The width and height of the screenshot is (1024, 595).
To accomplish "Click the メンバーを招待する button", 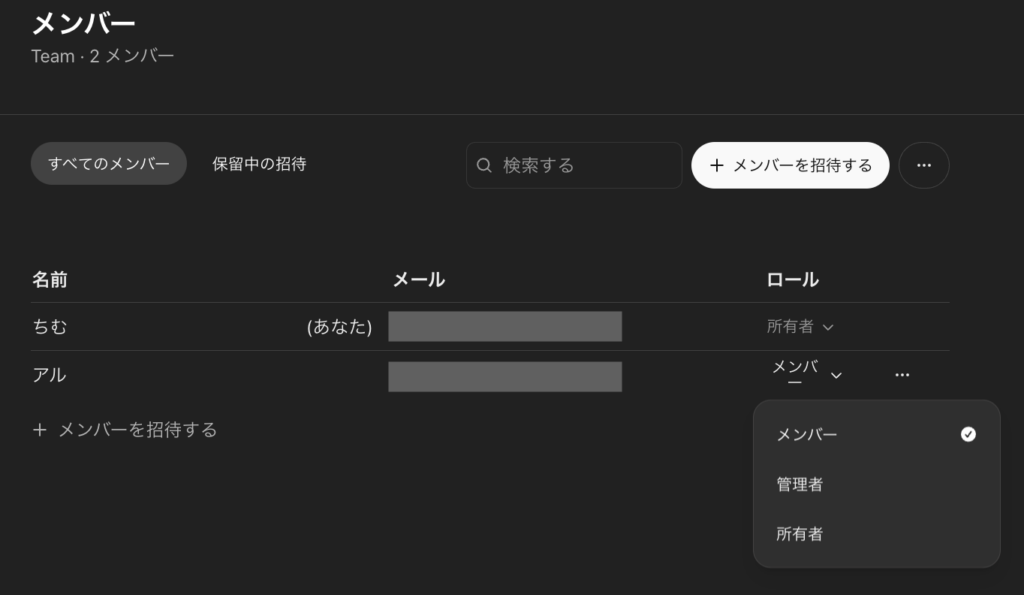I will coord(790,164).
